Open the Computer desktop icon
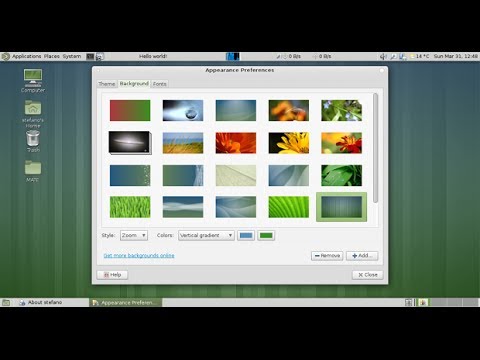Viewport: 480px width, 360px height. tap(33, 80)
